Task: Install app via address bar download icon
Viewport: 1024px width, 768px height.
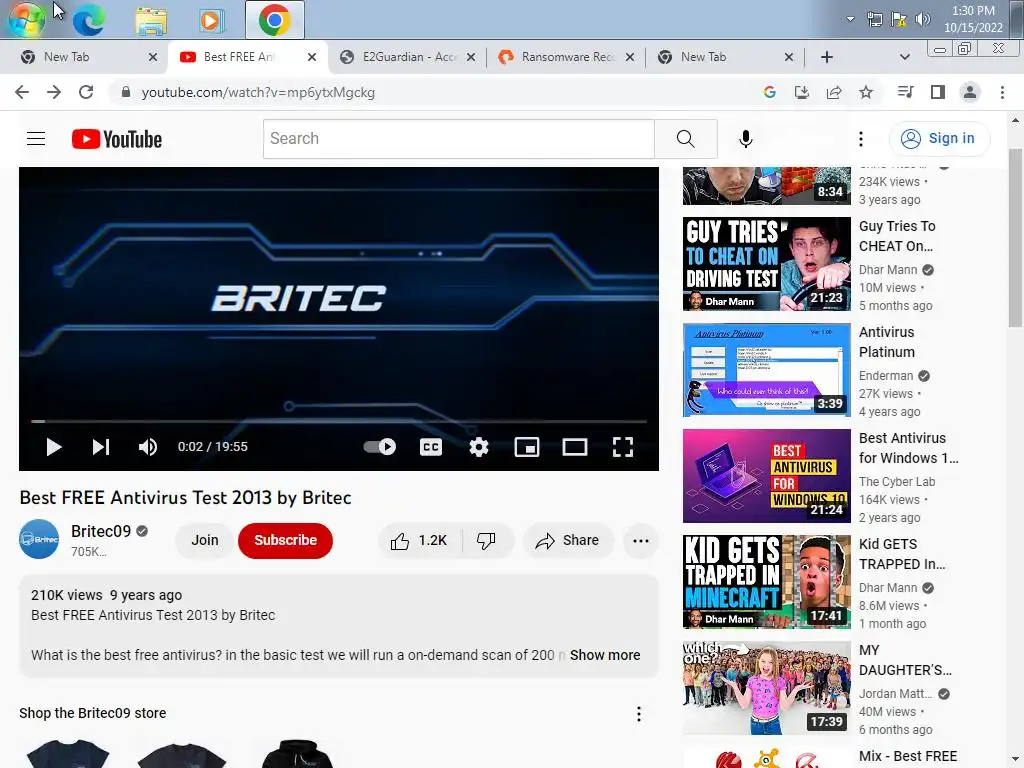Action: (802, 92)
